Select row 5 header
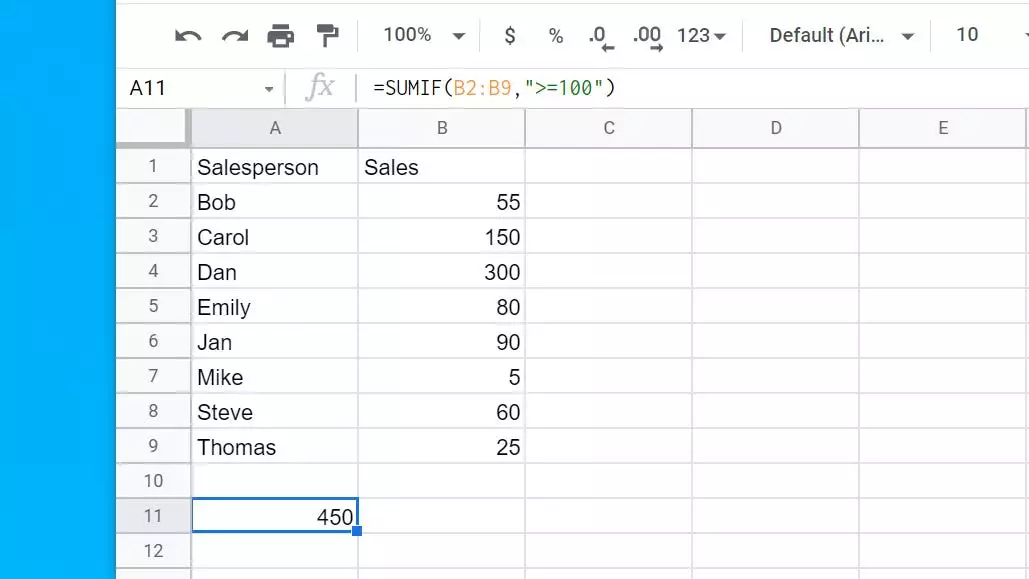The height and width of the screenshot is (579, 1029). [153, 306]
